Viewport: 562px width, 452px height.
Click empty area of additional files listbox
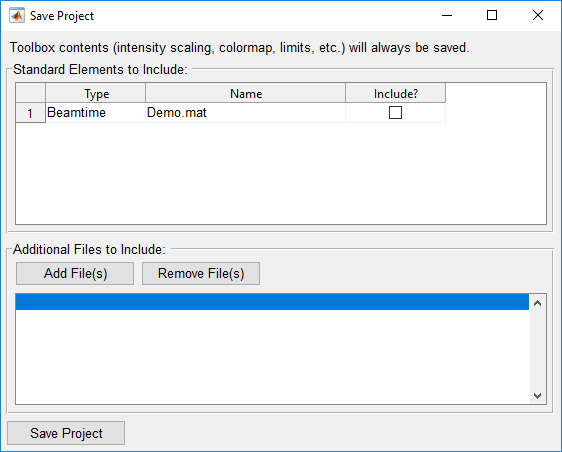coord(272,357)
